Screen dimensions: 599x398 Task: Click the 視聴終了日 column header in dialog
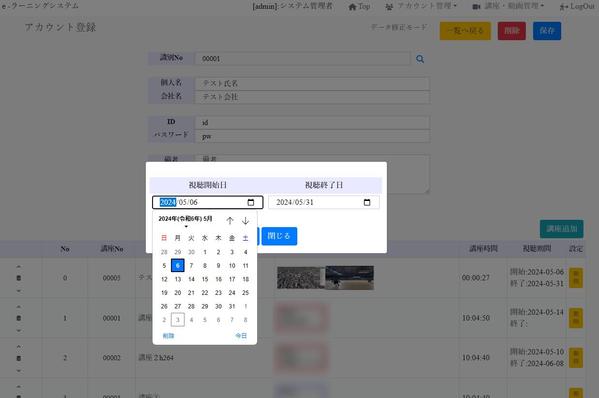pos(324,185)
